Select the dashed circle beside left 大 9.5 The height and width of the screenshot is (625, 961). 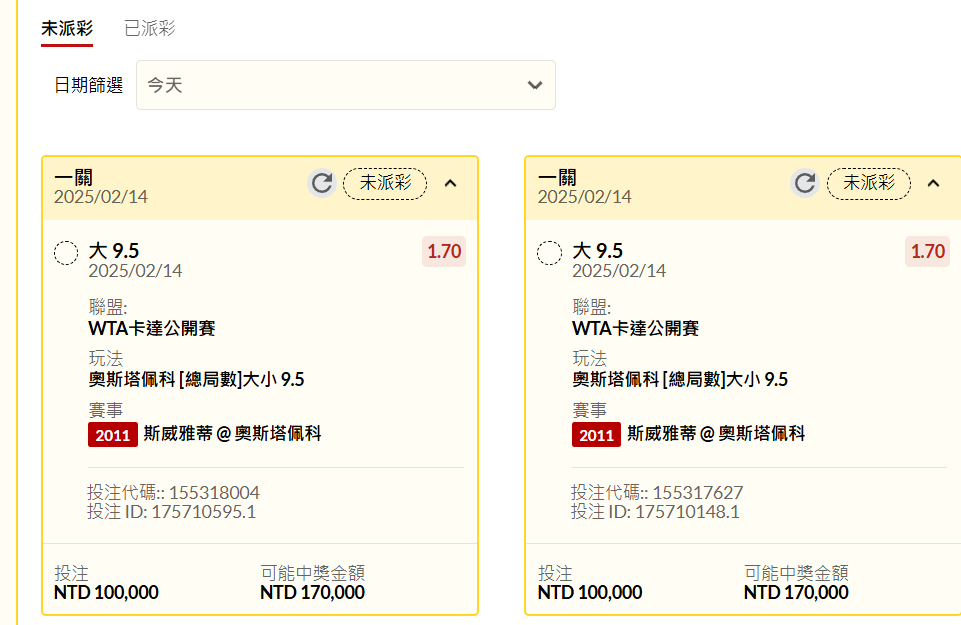(66, 252)
